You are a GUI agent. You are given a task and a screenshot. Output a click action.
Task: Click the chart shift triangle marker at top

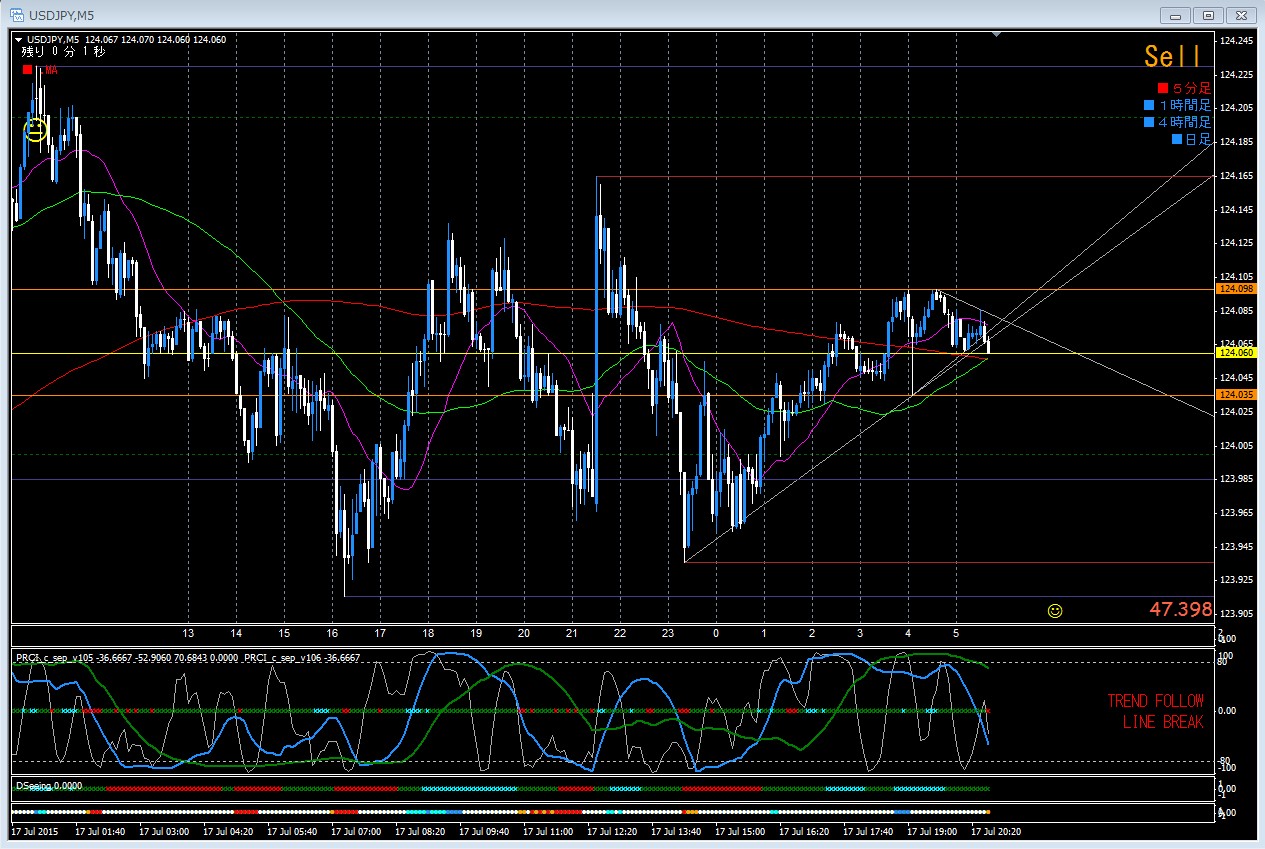(996, 35)
